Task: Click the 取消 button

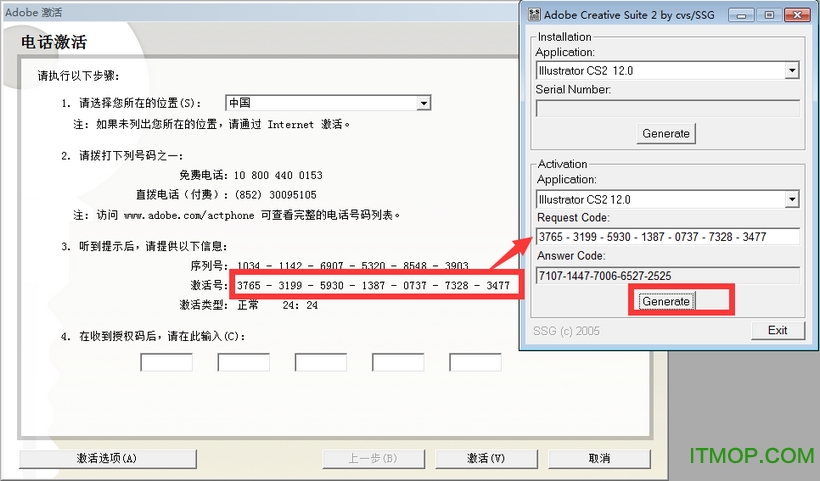Action: 599,459
